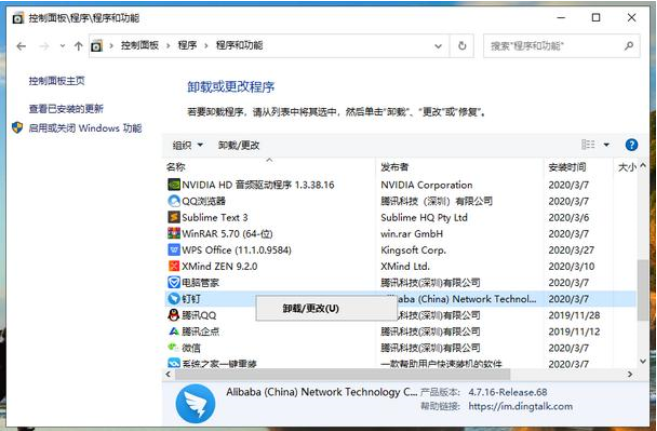This screenshot has width=657, height=431.
Task: Click the horizontal scrollbar thumb
Action: (343, 374)
